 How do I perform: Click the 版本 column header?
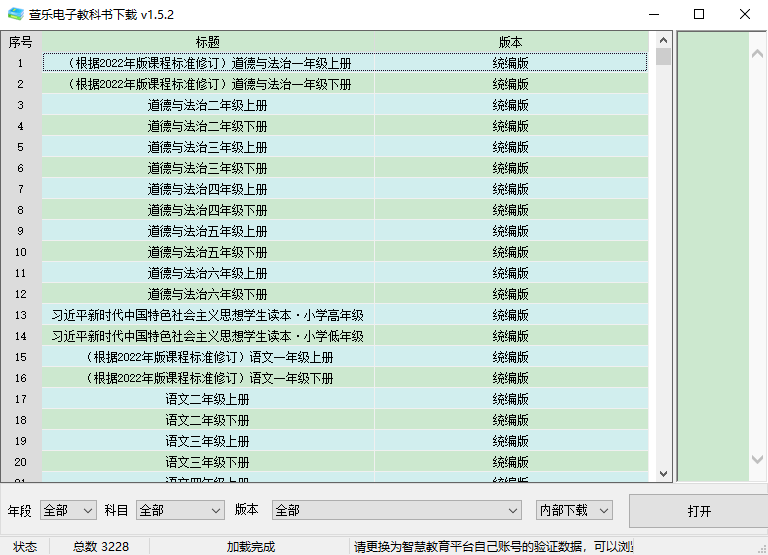pos(510,42)
